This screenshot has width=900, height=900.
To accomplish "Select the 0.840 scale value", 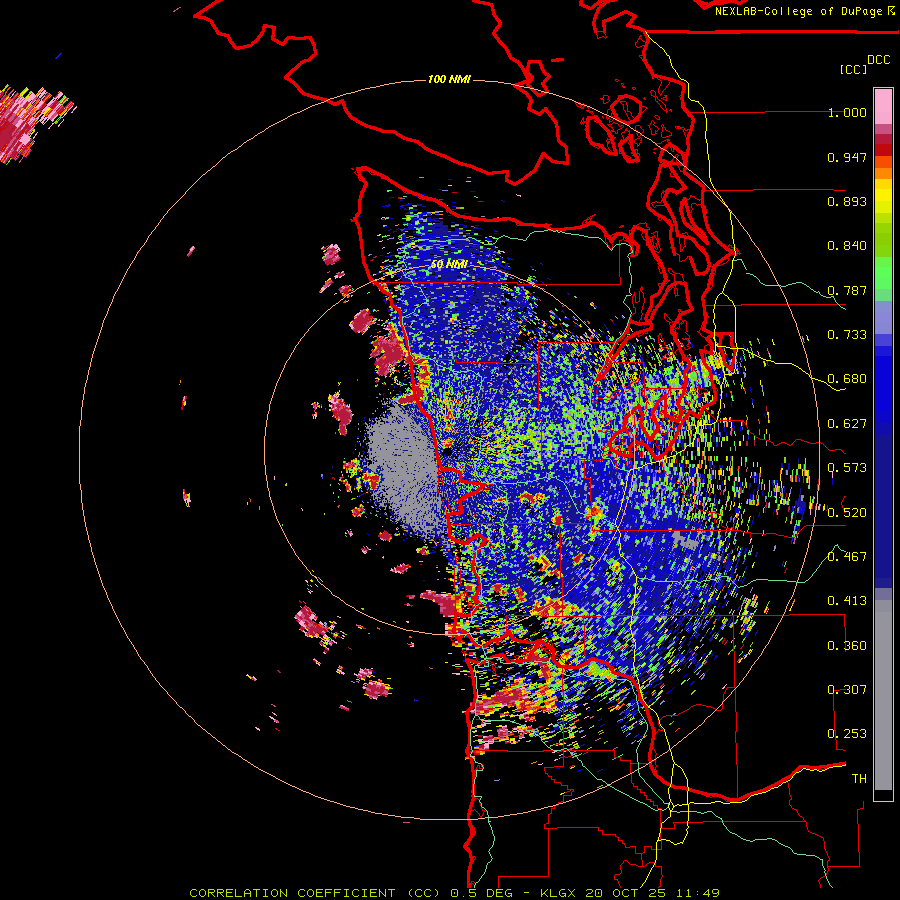I will point(847,246).
